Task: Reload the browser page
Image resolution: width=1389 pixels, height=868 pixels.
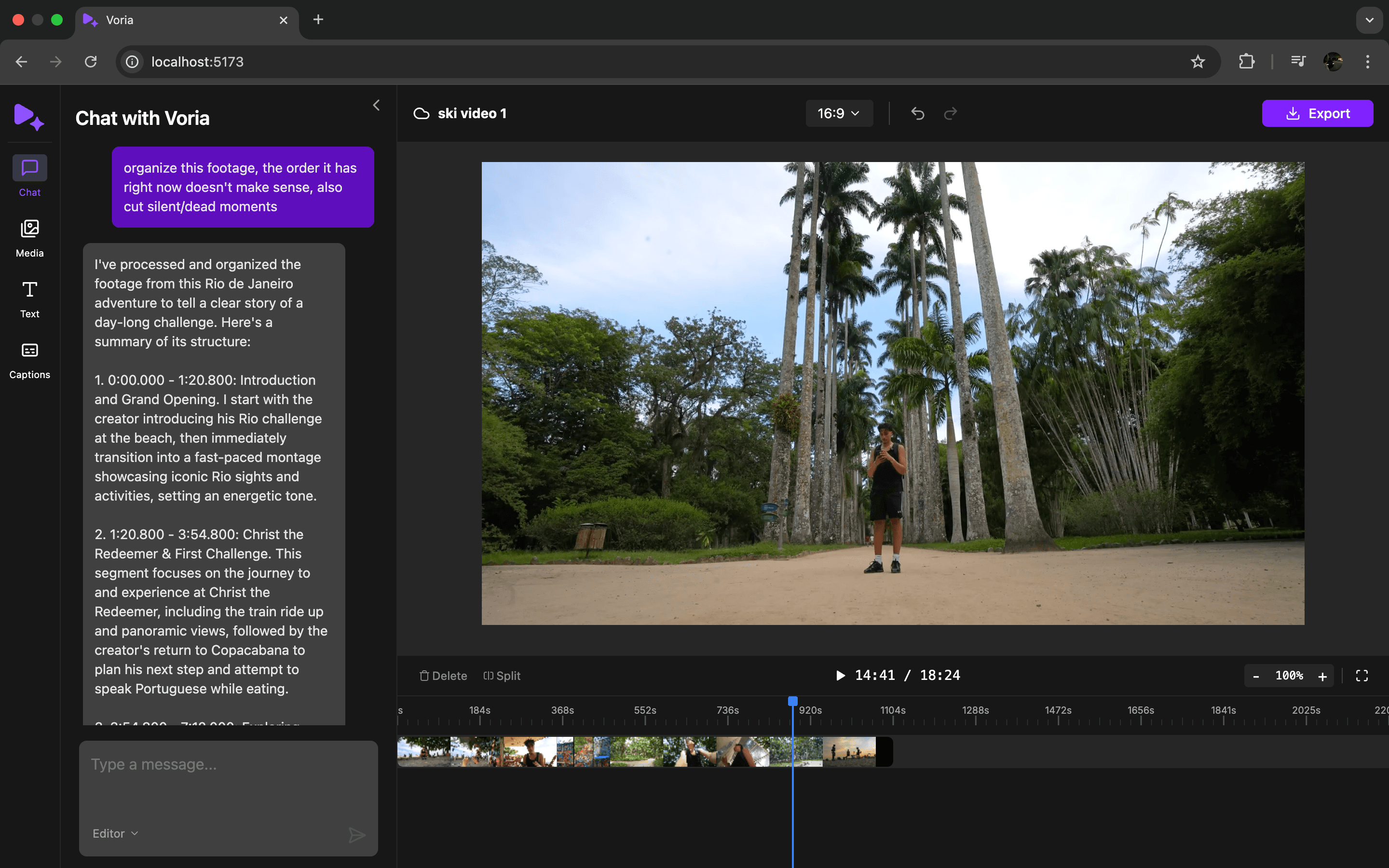Action: (91, 61)
